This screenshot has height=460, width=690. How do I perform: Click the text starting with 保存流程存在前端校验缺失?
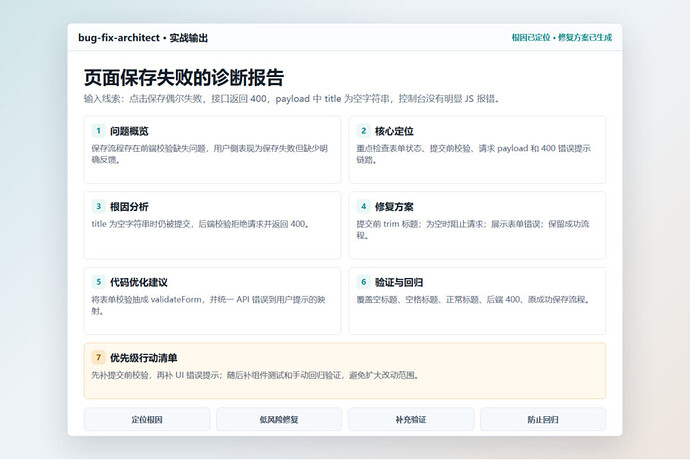pyautogui.click(x=209, y=154)
